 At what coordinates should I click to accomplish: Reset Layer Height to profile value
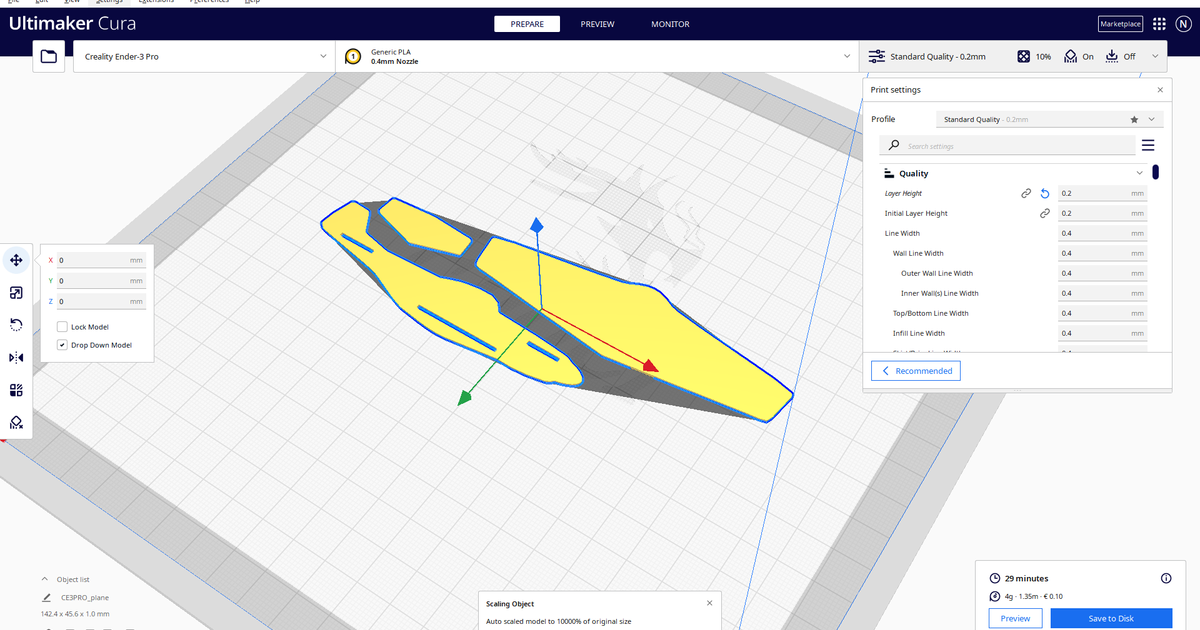pyautogui.click(x=1045, y=194)
